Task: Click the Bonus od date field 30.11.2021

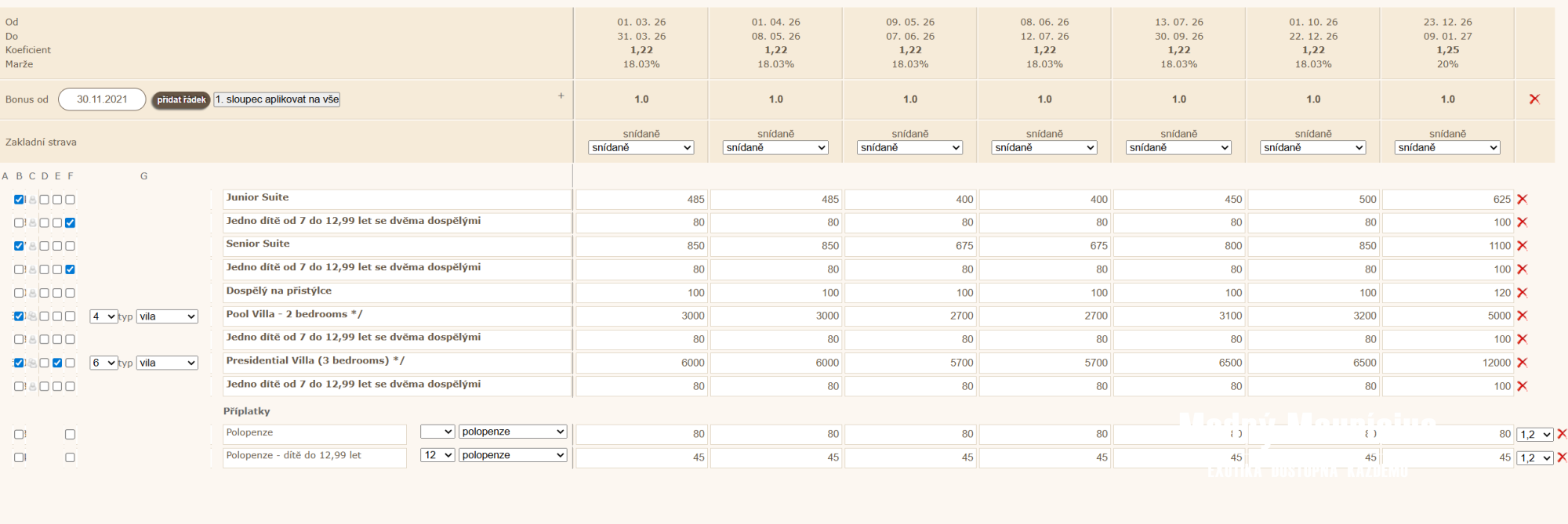Action: pyautogui.click(x=102, y=99)
